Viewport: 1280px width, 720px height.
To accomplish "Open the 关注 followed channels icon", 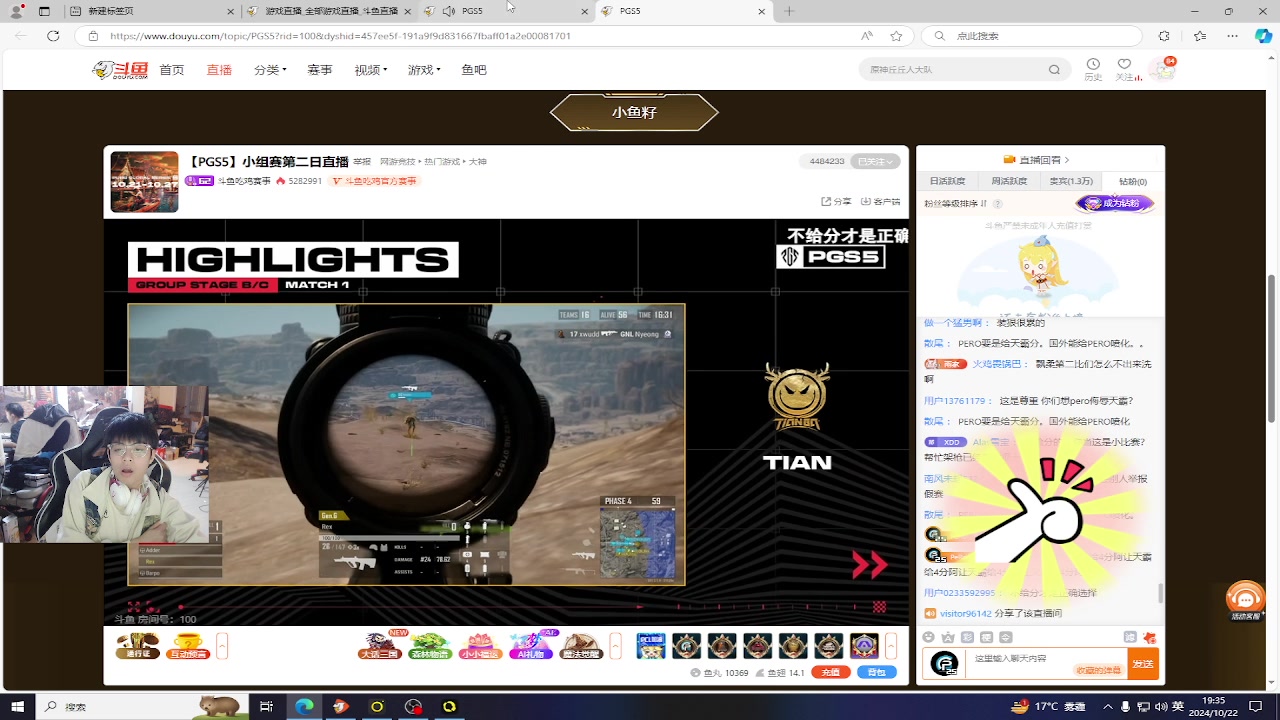I will point(1125,69).
